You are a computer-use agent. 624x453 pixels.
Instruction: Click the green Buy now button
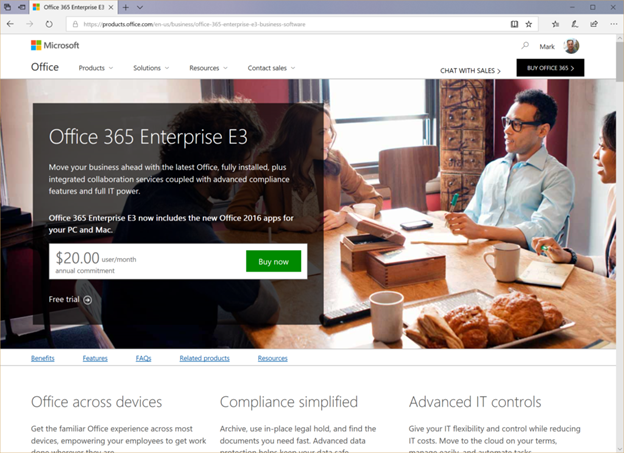273,261
